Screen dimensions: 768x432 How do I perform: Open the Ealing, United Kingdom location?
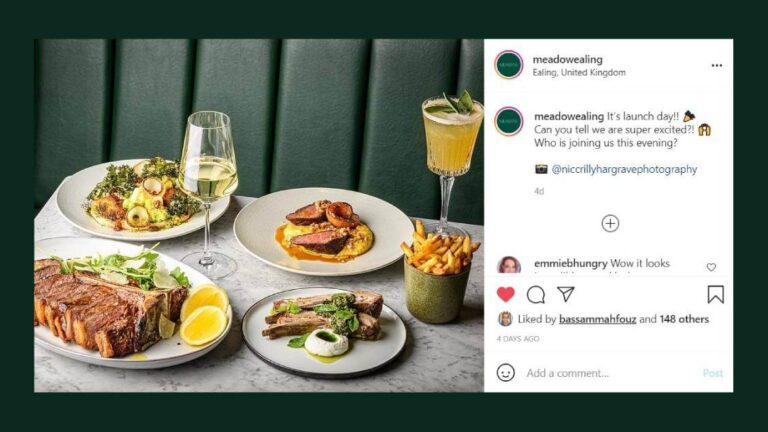[x=579, y=73]
